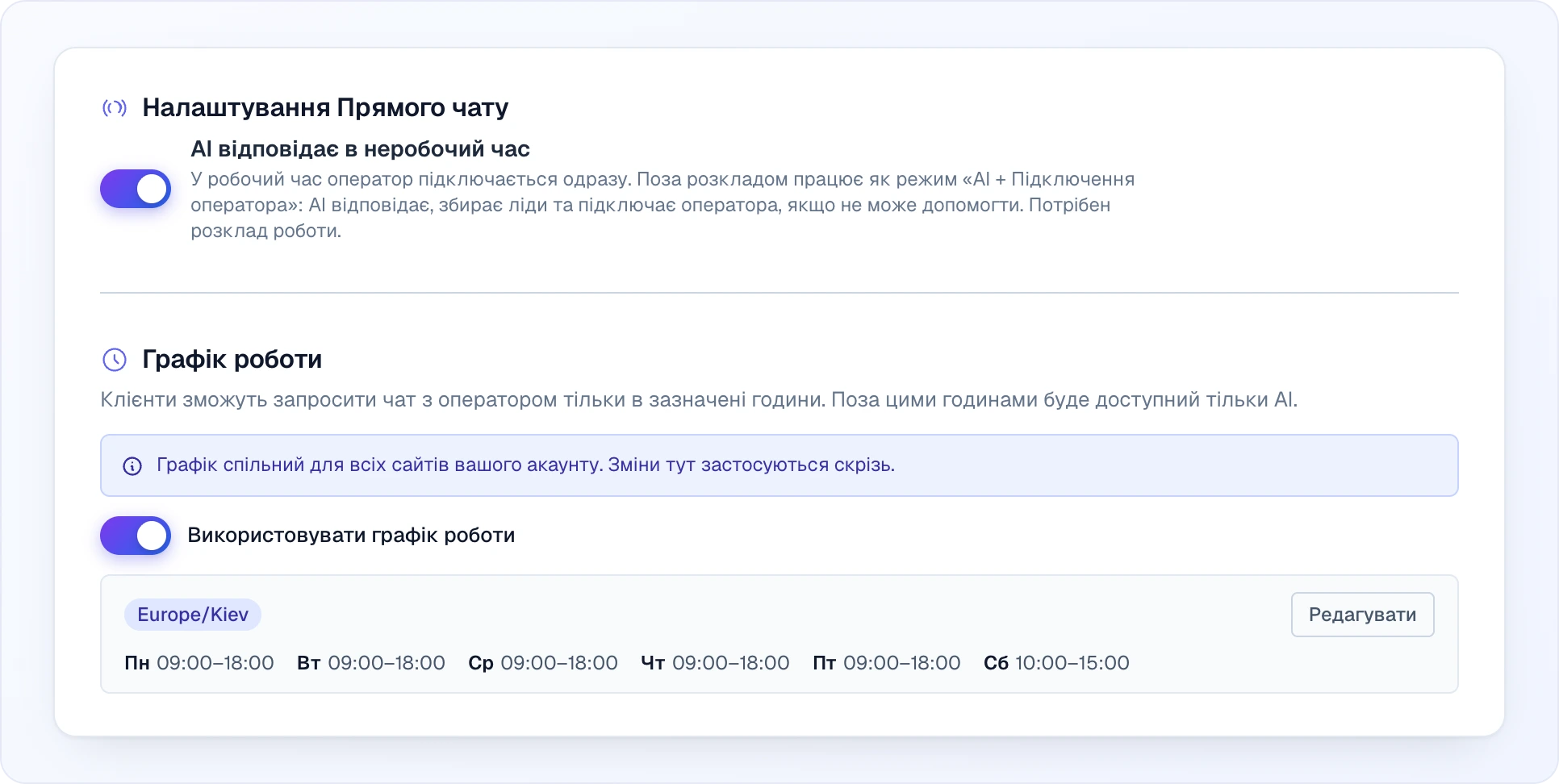Open schedule editor with Редагувати button
The height and width of the screenshot is (784, 1559).
pos(1362,615)
